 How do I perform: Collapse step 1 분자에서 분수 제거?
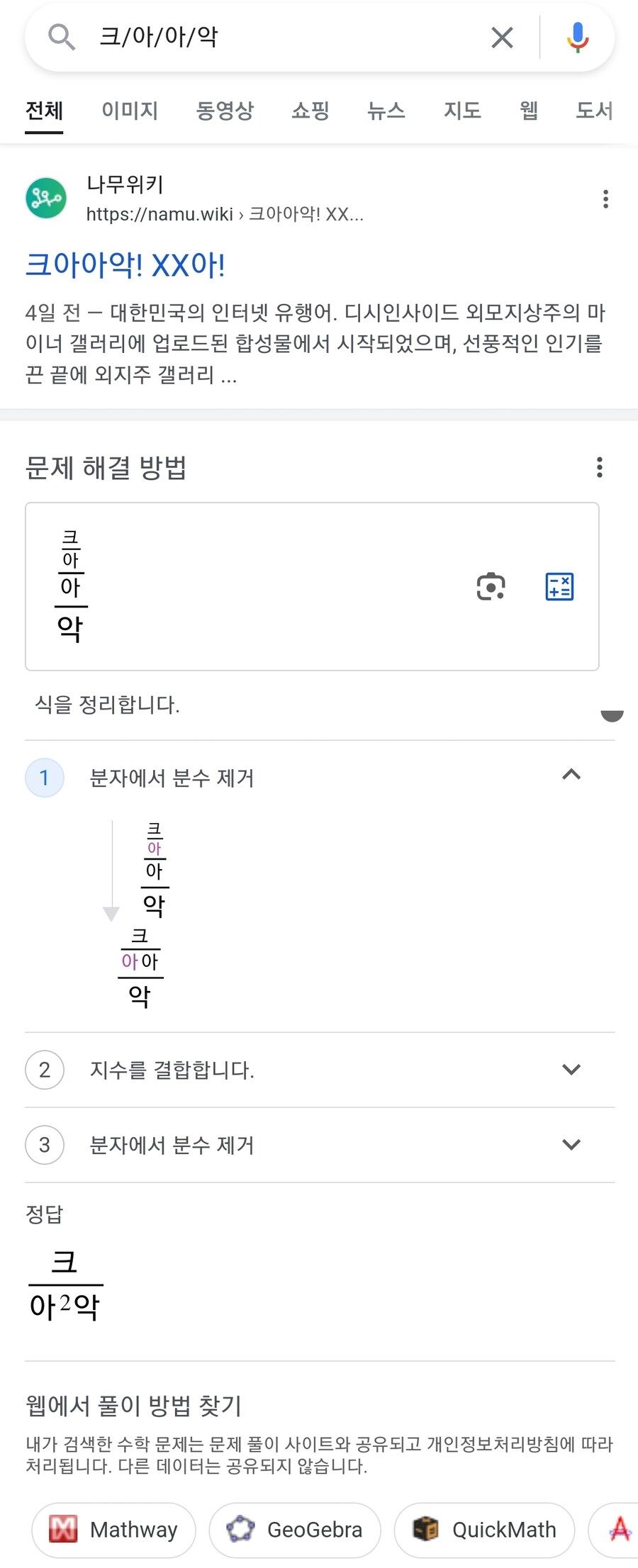[x=571, y=775]
